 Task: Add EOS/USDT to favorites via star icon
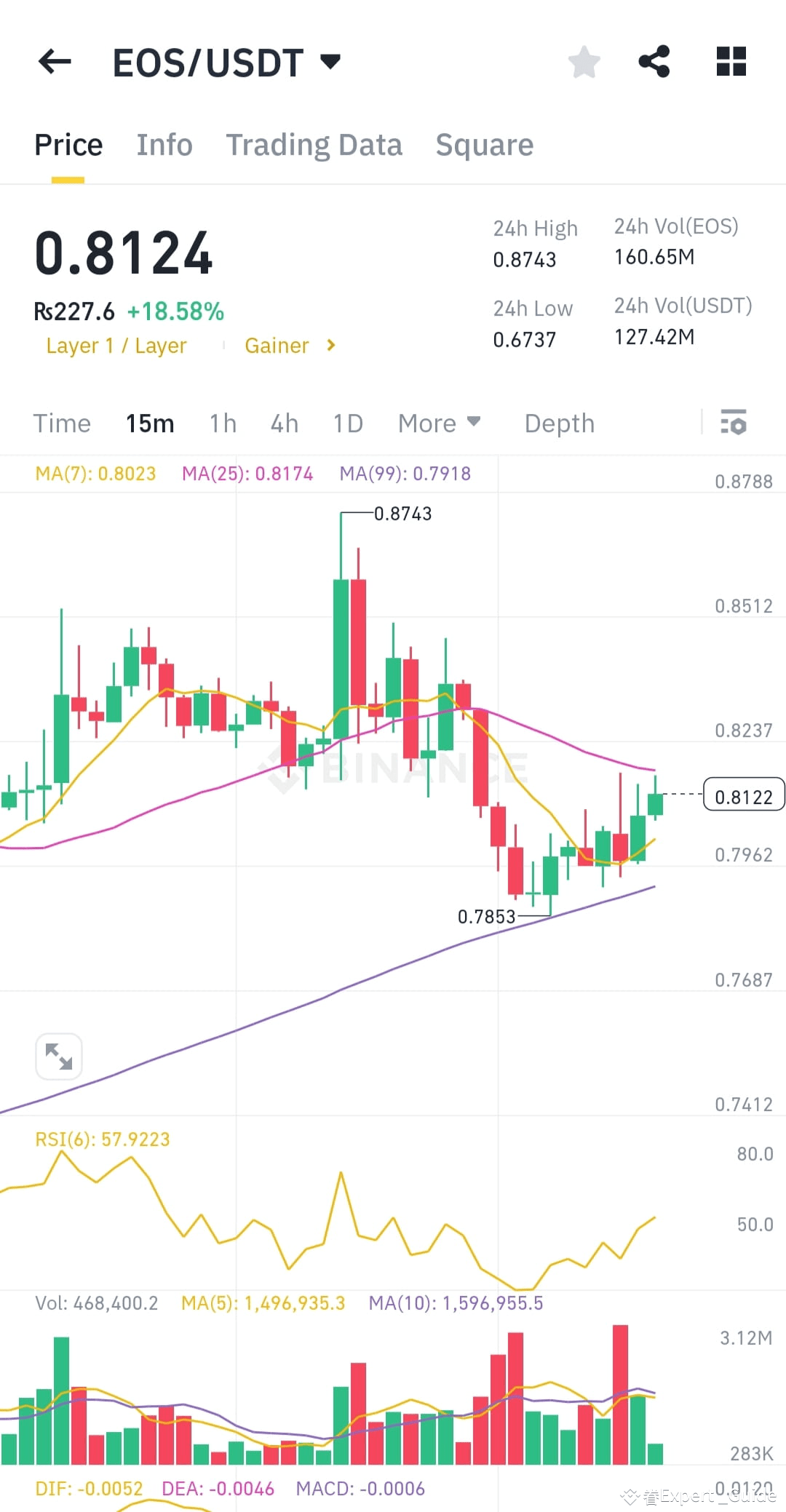pos(584,62)
